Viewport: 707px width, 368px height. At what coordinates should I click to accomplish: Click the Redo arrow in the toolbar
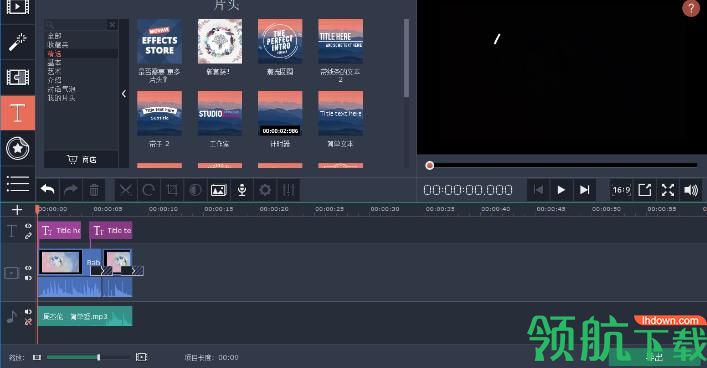point(71,190)
